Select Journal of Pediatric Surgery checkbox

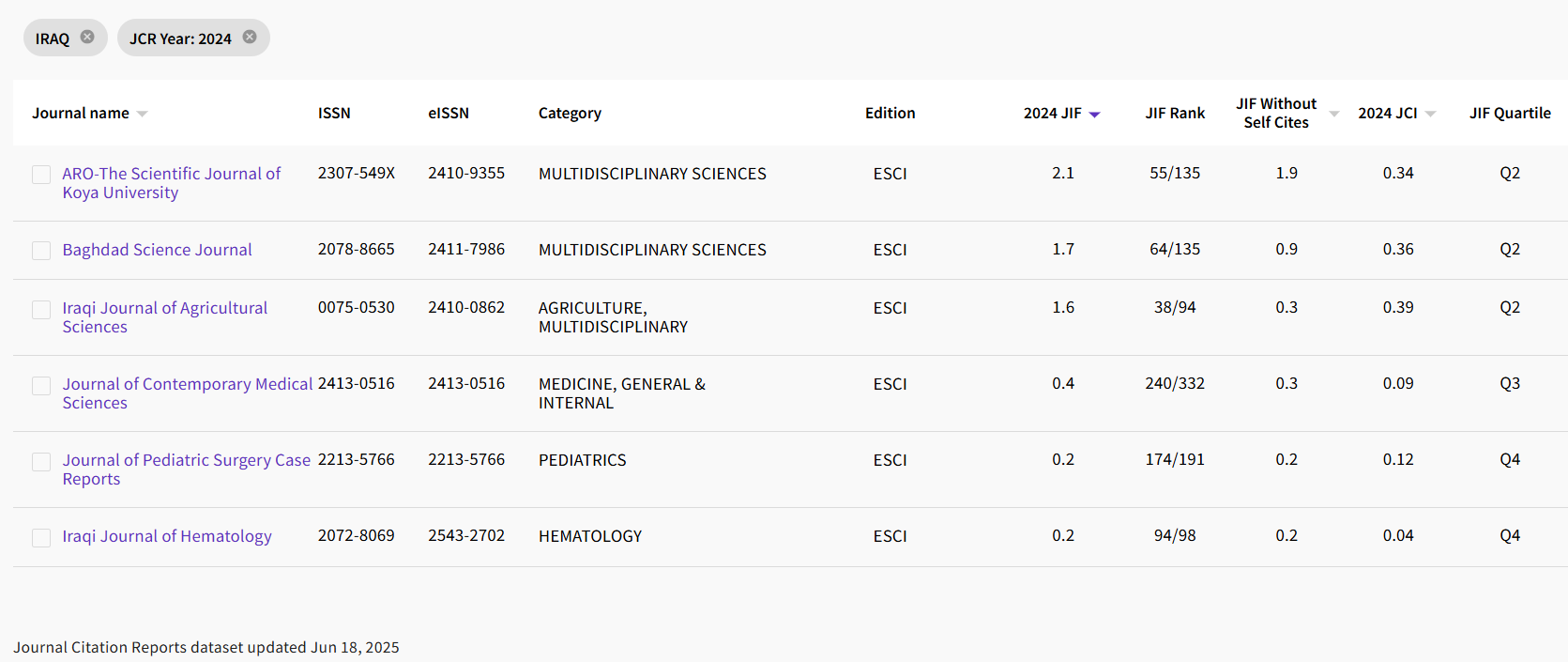[41, 462]
